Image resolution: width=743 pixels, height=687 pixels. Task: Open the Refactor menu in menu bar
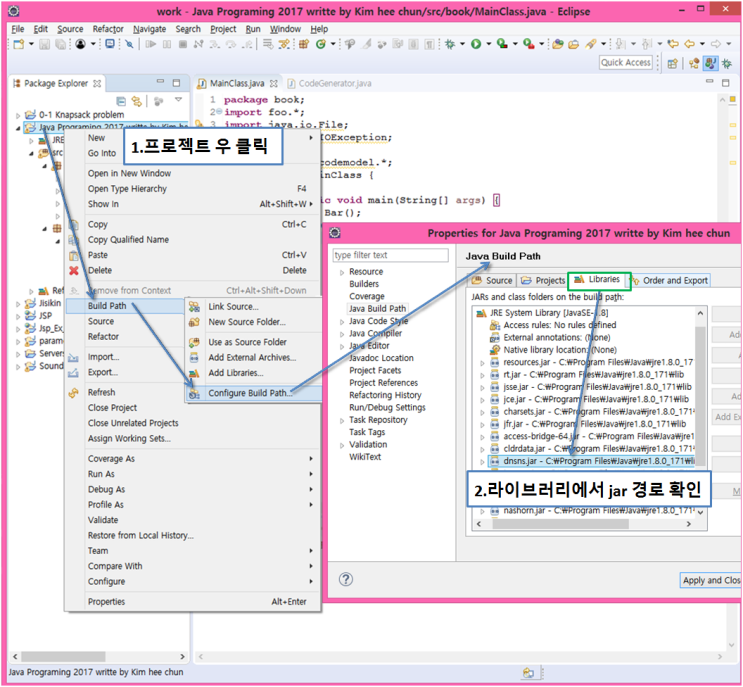point(108,29)
